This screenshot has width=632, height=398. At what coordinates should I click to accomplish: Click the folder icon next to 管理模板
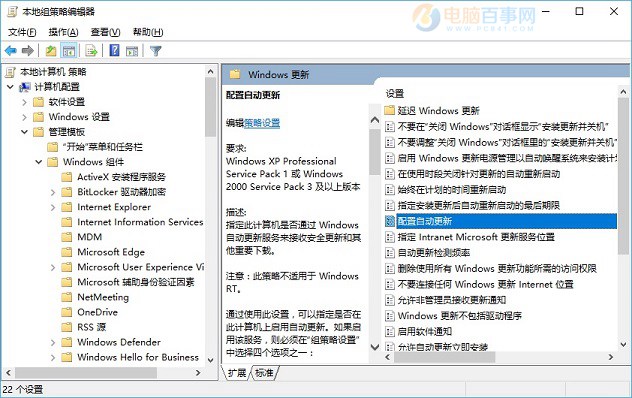coord(38,132)
